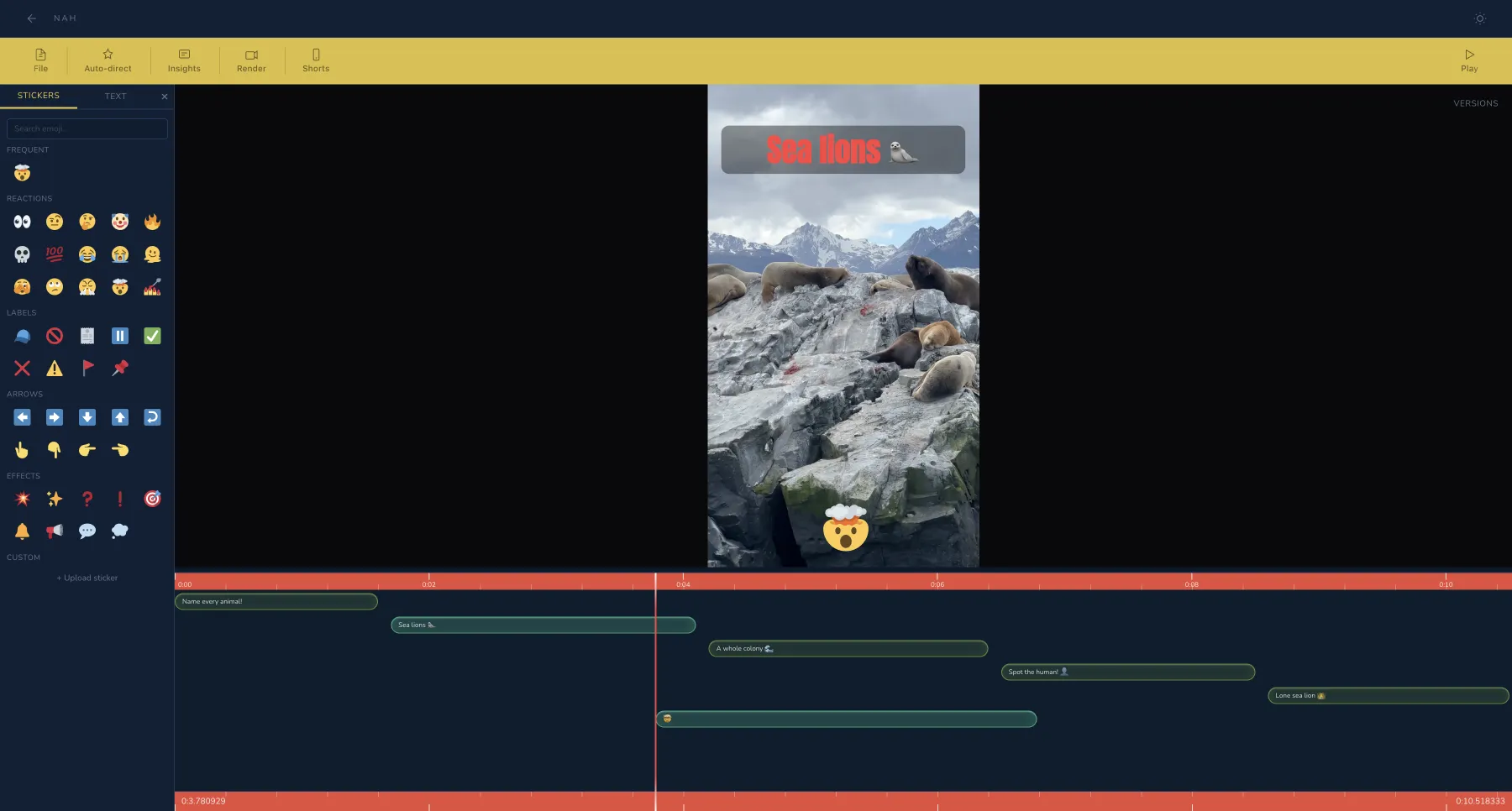Screen dimensions: 1512x811
Task: Add the receipt label sticker
Action: (x=87, y=336)
